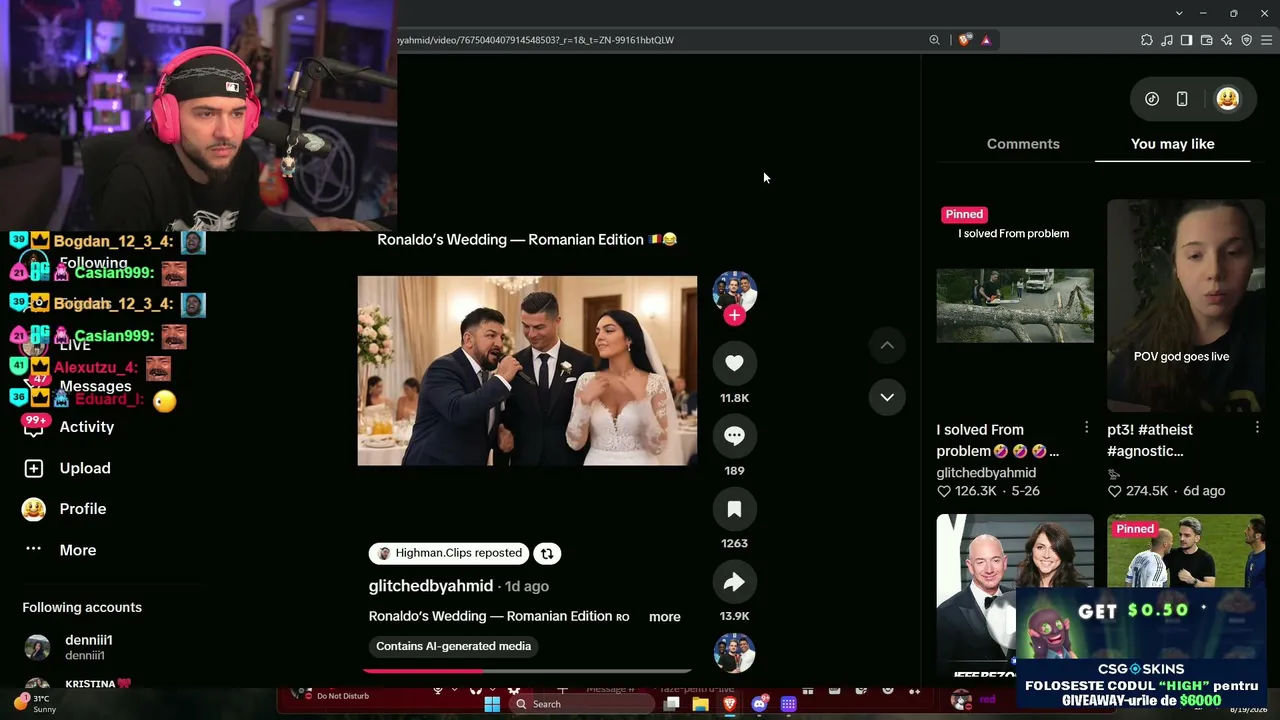Click the repost arrows icon next to reposted badge
Viewport: 1280px width, 720px height.
547,553
